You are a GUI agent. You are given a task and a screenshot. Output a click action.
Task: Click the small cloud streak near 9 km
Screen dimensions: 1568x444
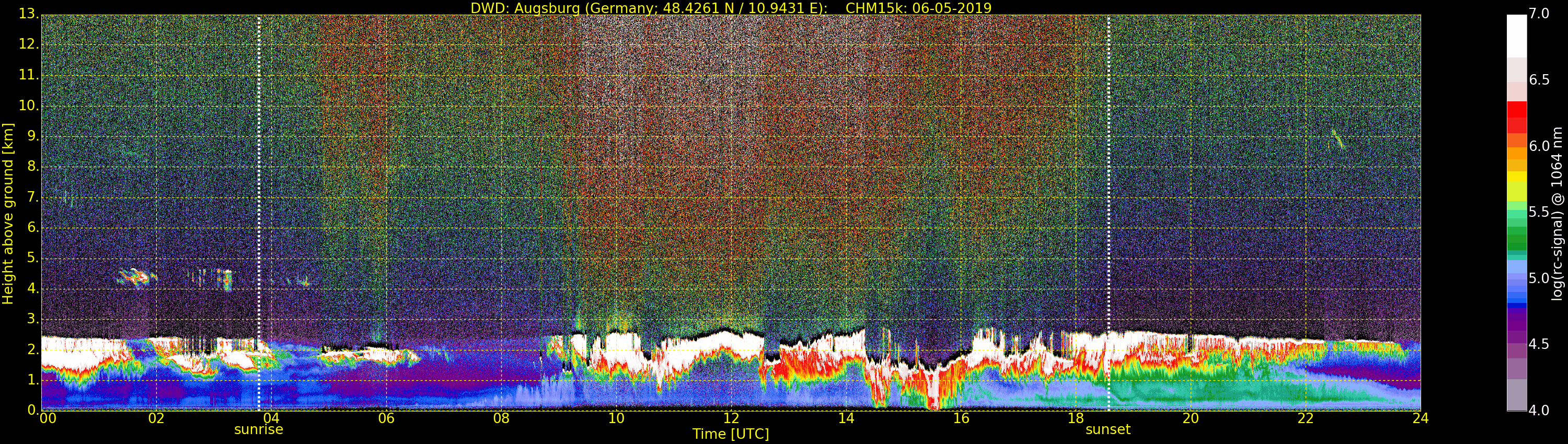pyautogui.click(x=1338, y=139)
